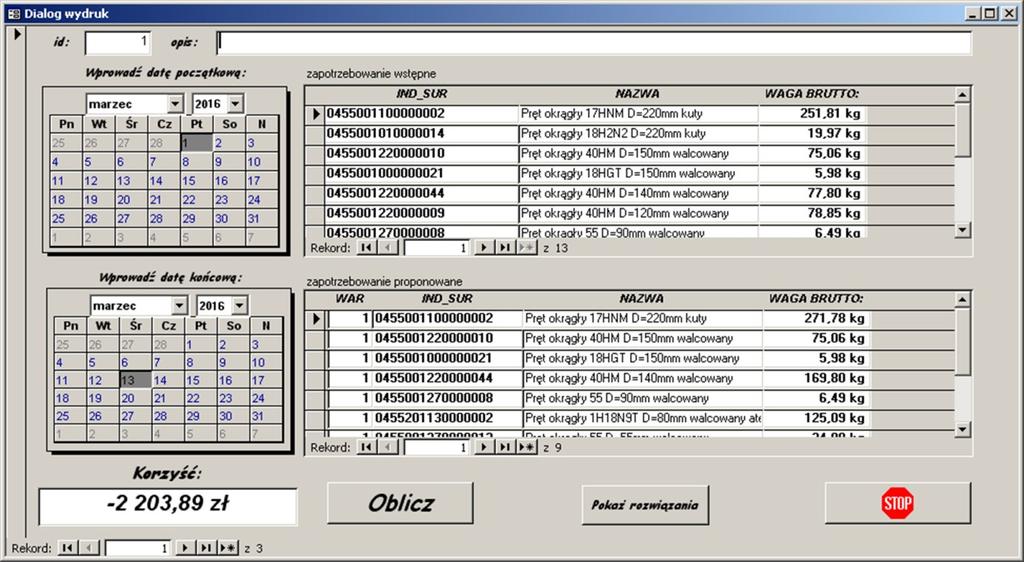The image size is (1024, 562).
Task: Click record number box in main form navigator
Action: (138, 548)
